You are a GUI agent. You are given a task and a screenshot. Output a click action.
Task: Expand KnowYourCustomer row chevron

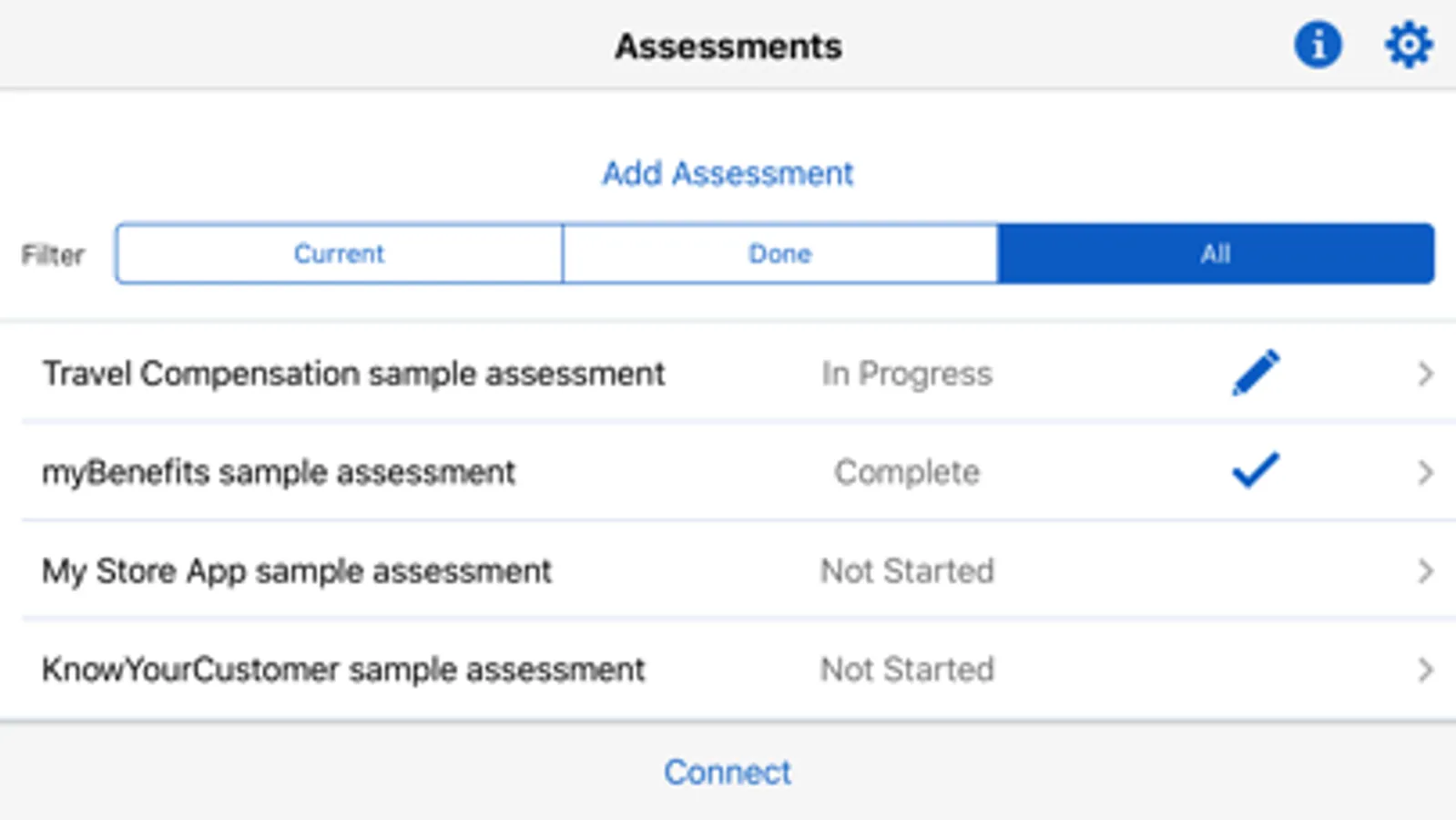1425,670
